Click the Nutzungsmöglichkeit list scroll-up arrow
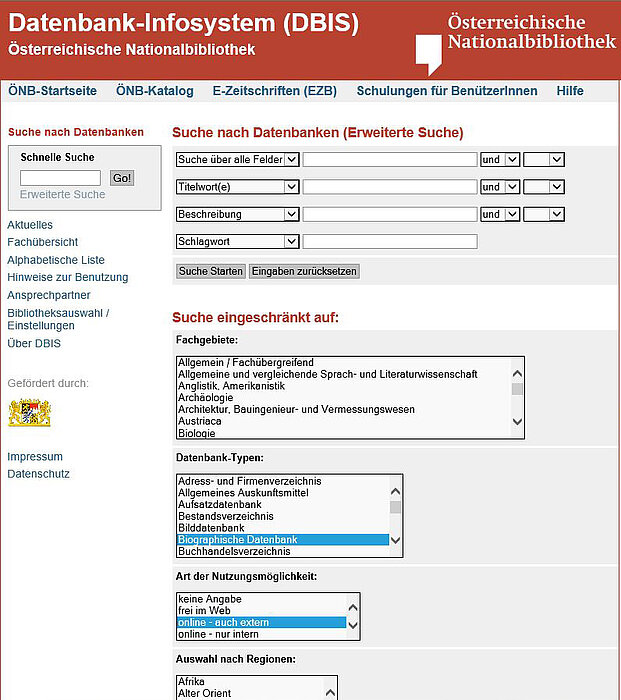The width and height of the screenshot is (621, 700). point(353,608)
